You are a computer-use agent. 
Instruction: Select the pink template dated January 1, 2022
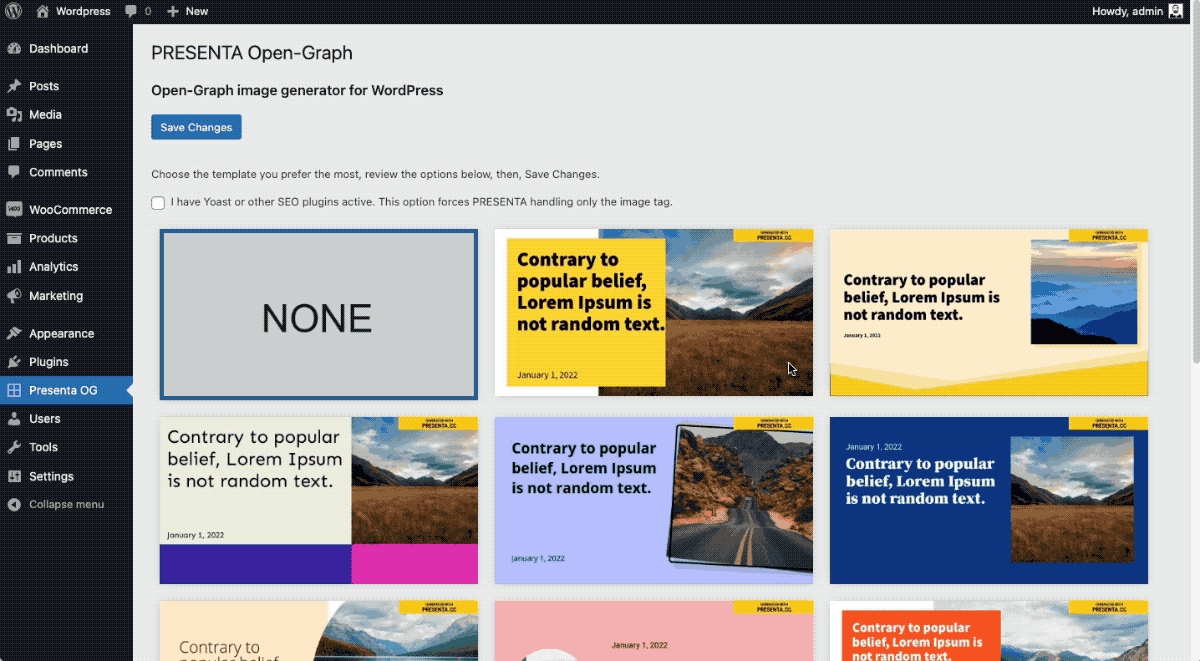point(654,631)
